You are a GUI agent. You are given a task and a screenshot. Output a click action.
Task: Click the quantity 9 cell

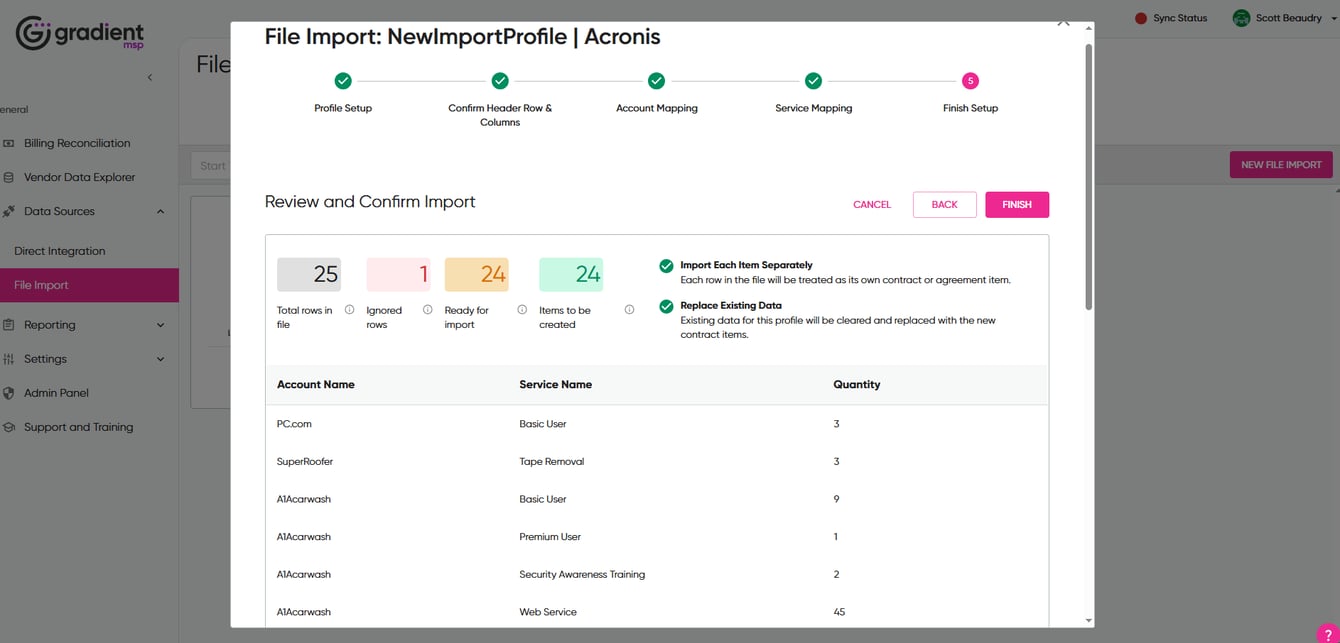point(836,499)
